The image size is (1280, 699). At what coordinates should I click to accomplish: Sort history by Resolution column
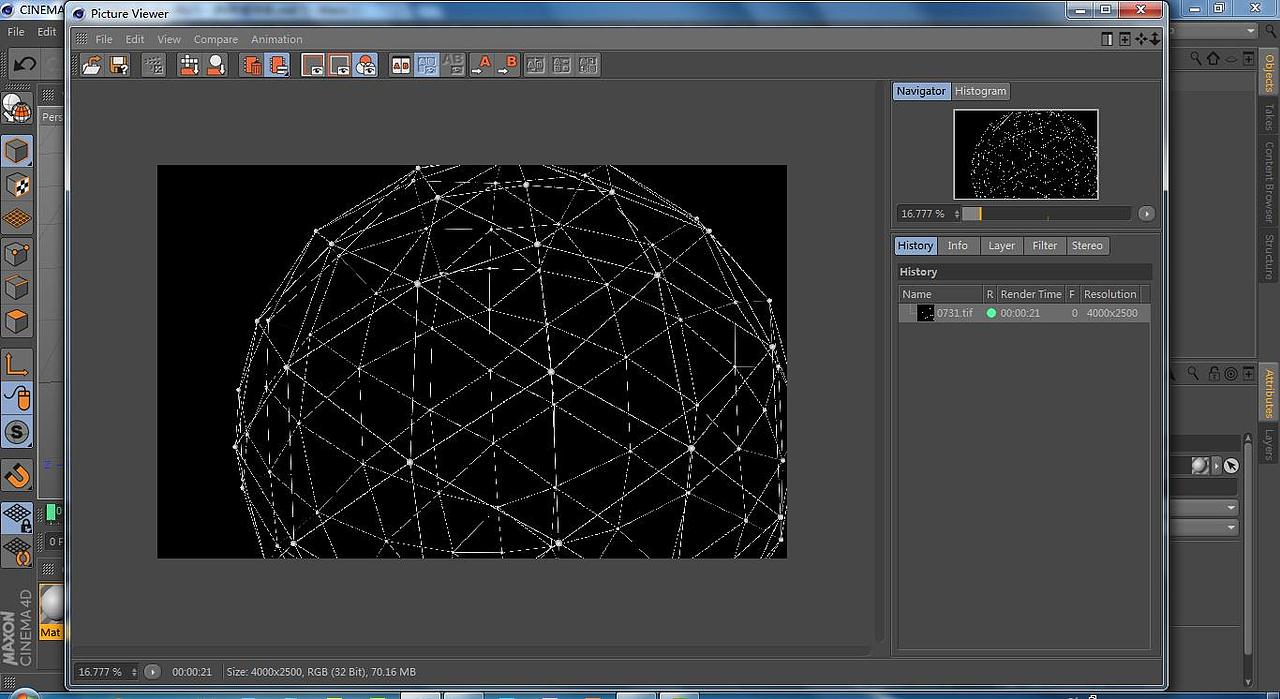point(1110,294)
